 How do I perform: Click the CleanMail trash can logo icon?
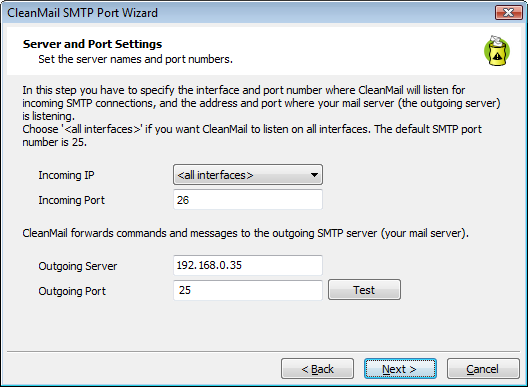coord(497,51)
